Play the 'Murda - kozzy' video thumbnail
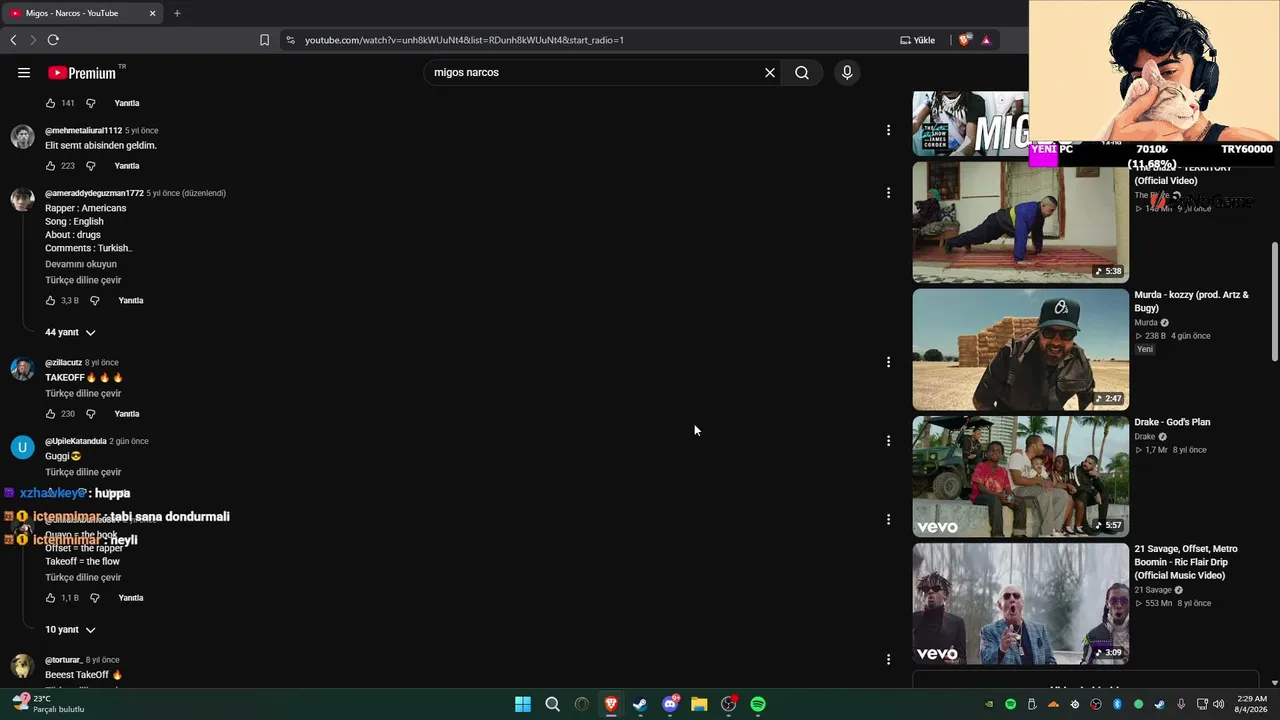The image size is (1280, 720). coord(1020,350)
